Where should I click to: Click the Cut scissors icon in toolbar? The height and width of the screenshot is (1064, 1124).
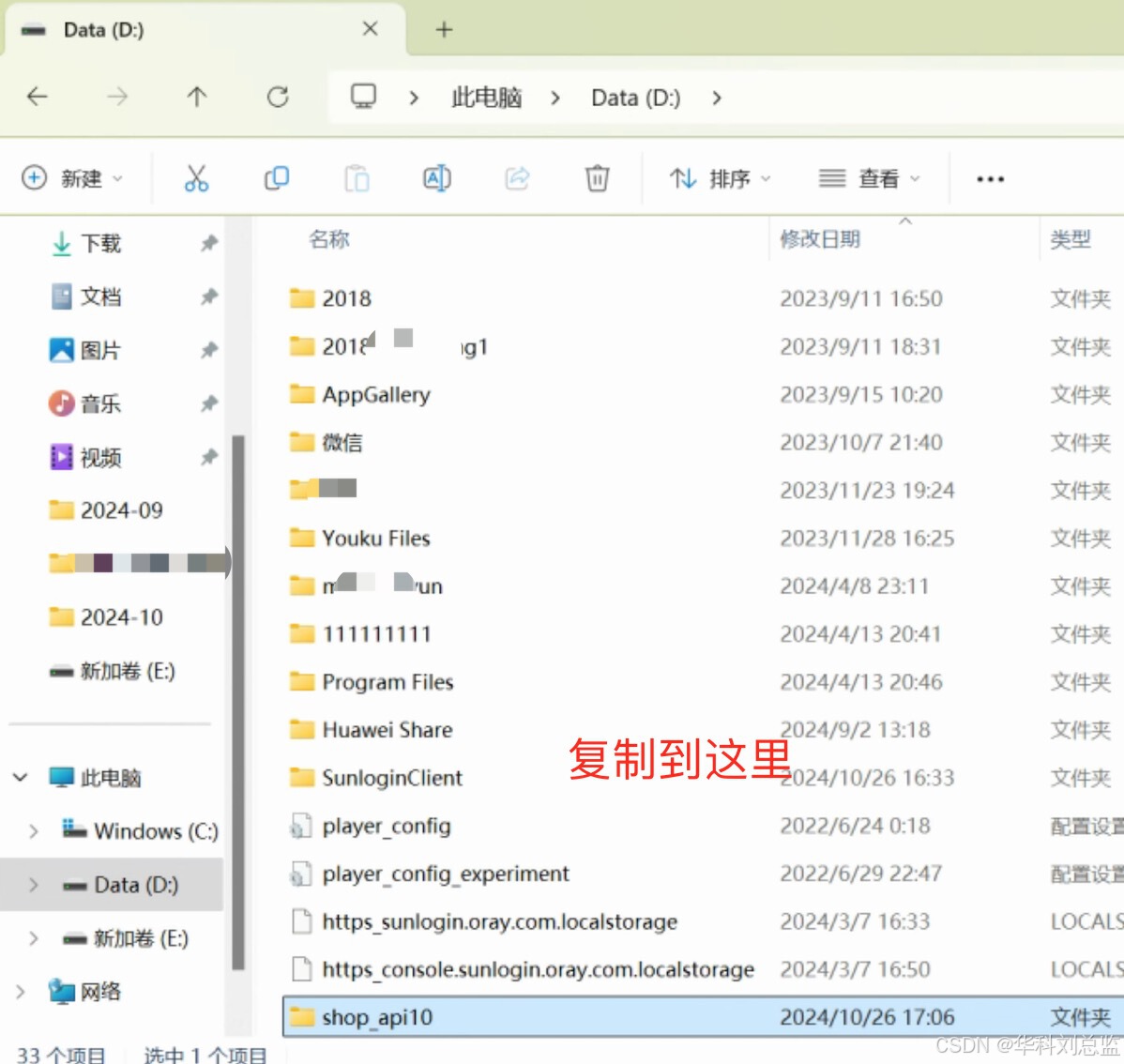coord(196,178)
